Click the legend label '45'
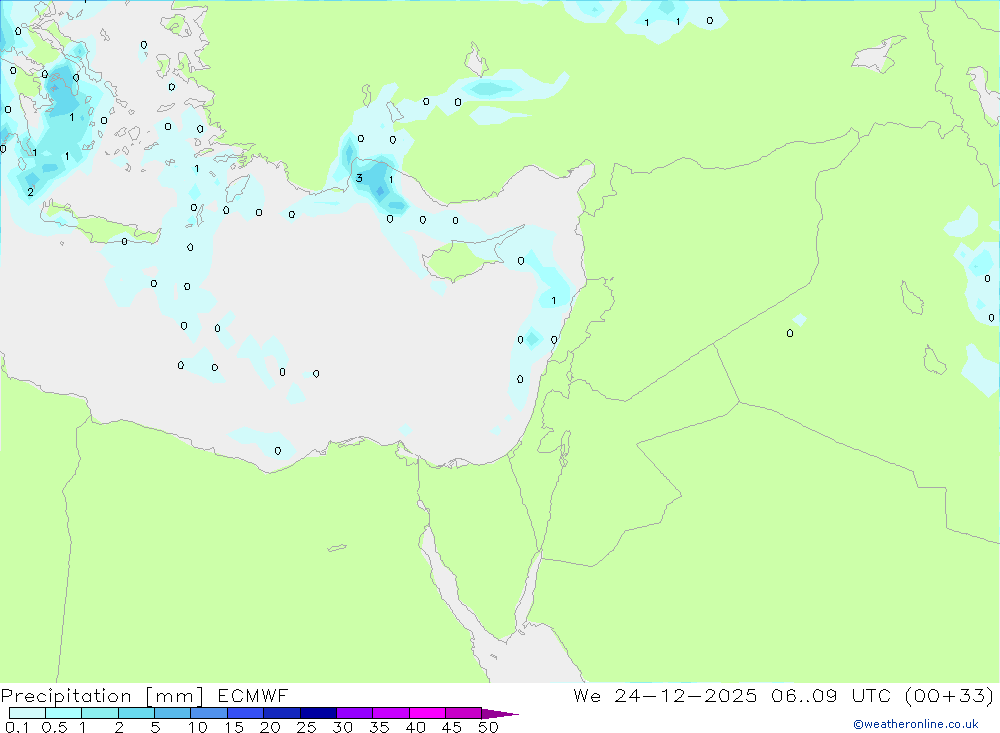The width and height of the screenshot is (1000, 733). click(452, 727)
